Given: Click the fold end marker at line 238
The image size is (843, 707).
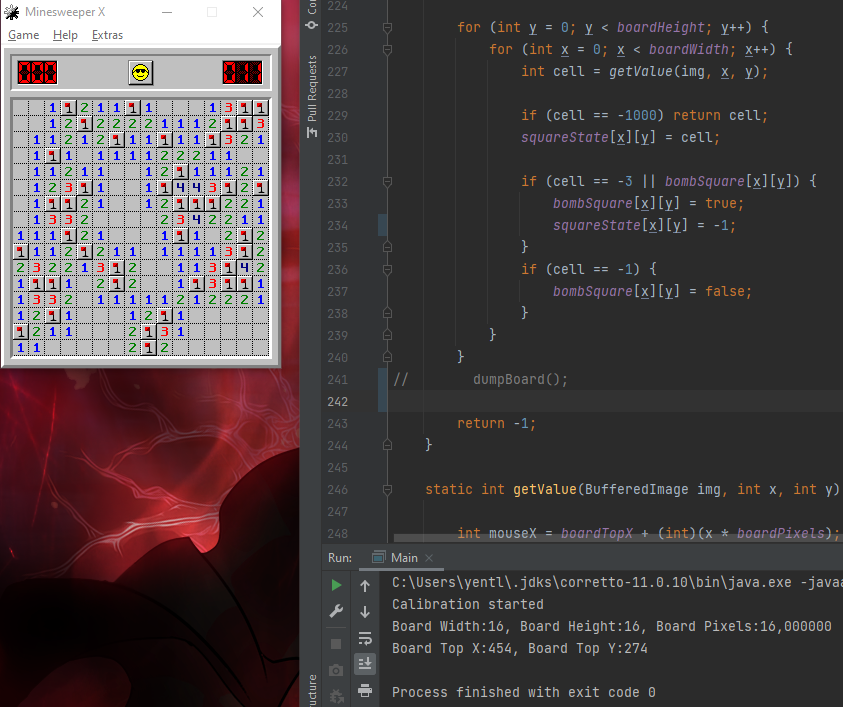Looking at the screenshot, I should point(387,313).
